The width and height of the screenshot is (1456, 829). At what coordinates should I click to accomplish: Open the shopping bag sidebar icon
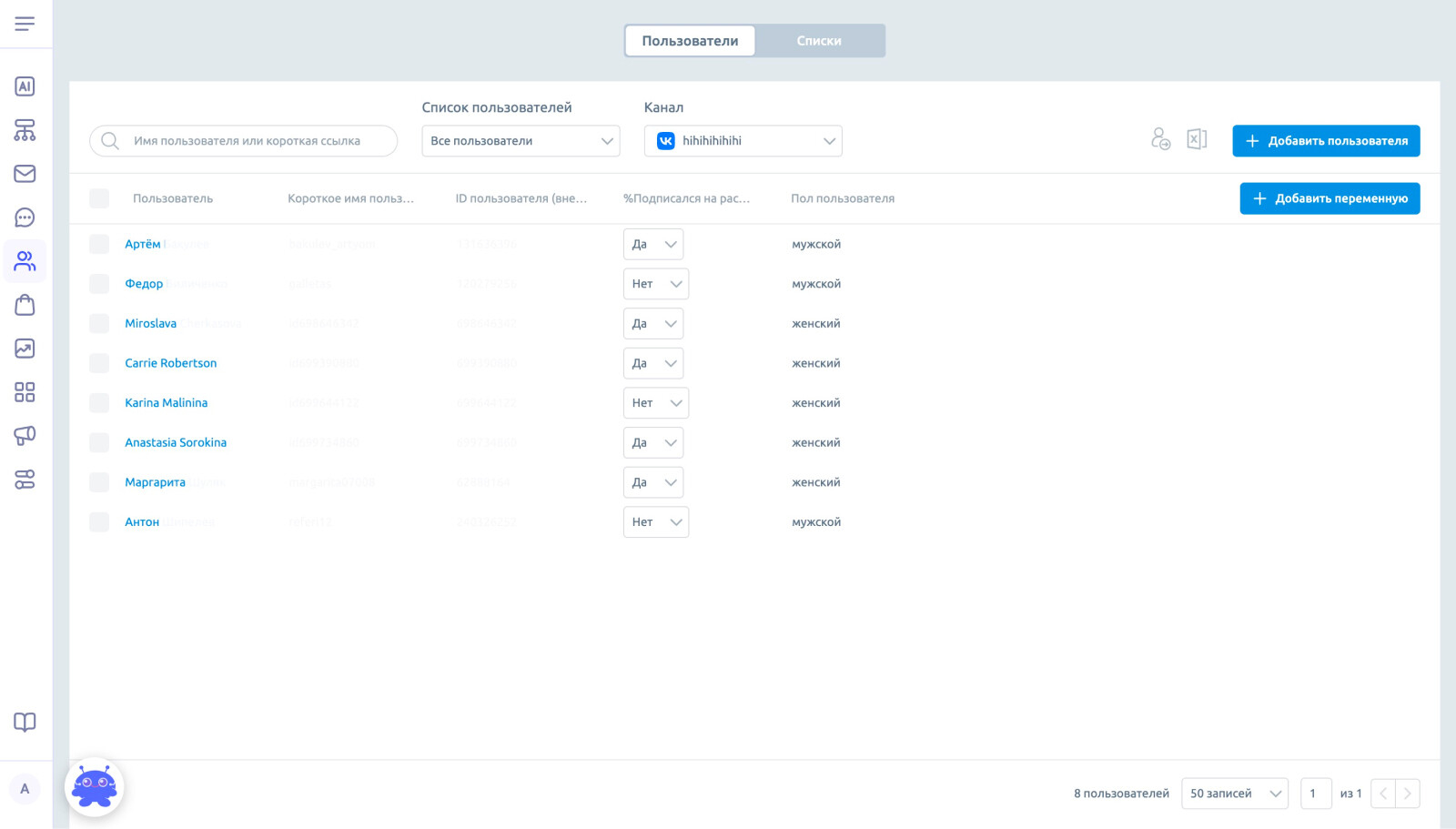pyautogui.click(x=25, y=305)
